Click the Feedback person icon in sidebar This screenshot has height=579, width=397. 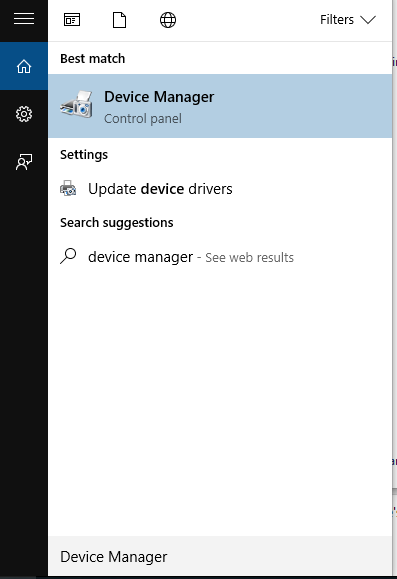(x=24, y=162)
